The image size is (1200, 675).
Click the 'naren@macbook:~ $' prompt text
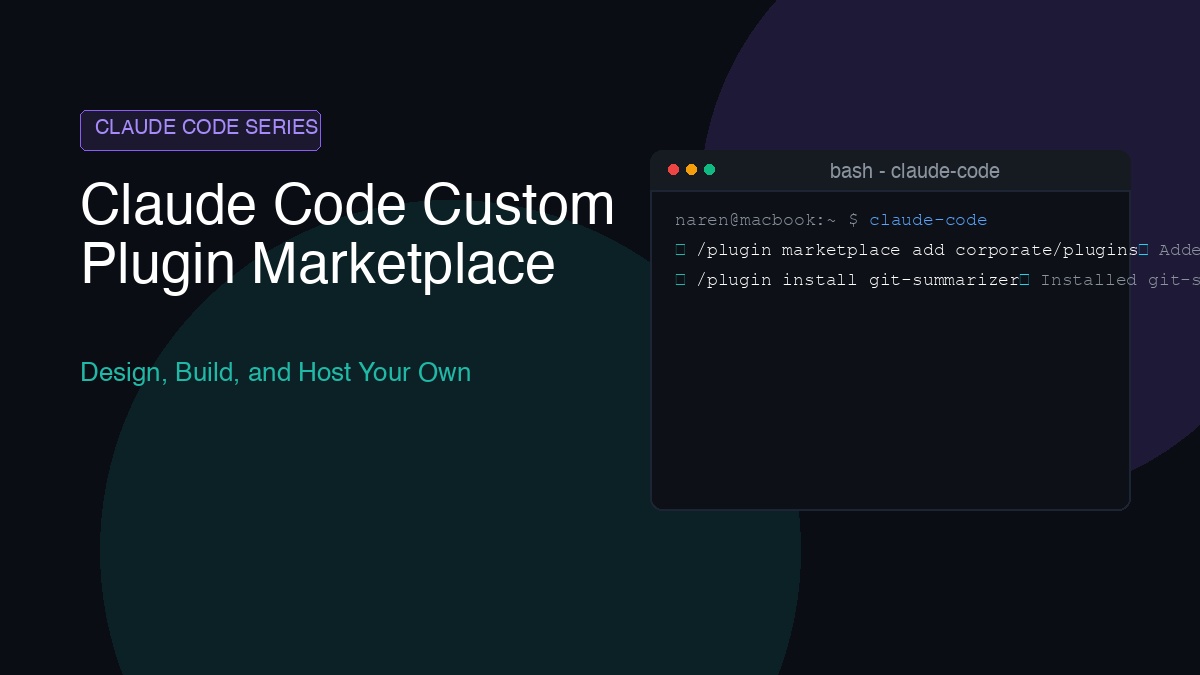pyautogui.click(x=766, y=220)
